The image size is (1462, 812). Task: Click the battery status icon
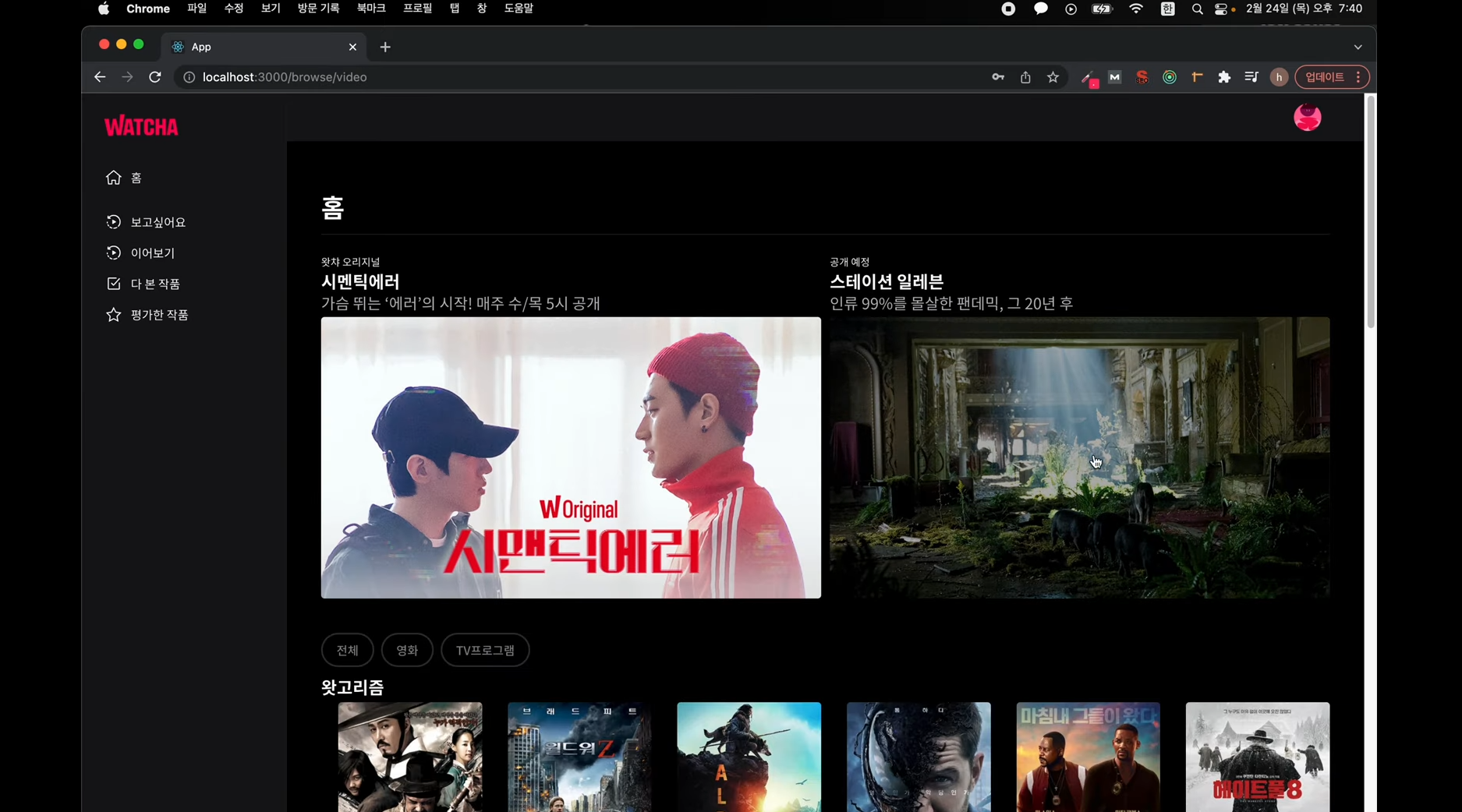click(1102, 9)
